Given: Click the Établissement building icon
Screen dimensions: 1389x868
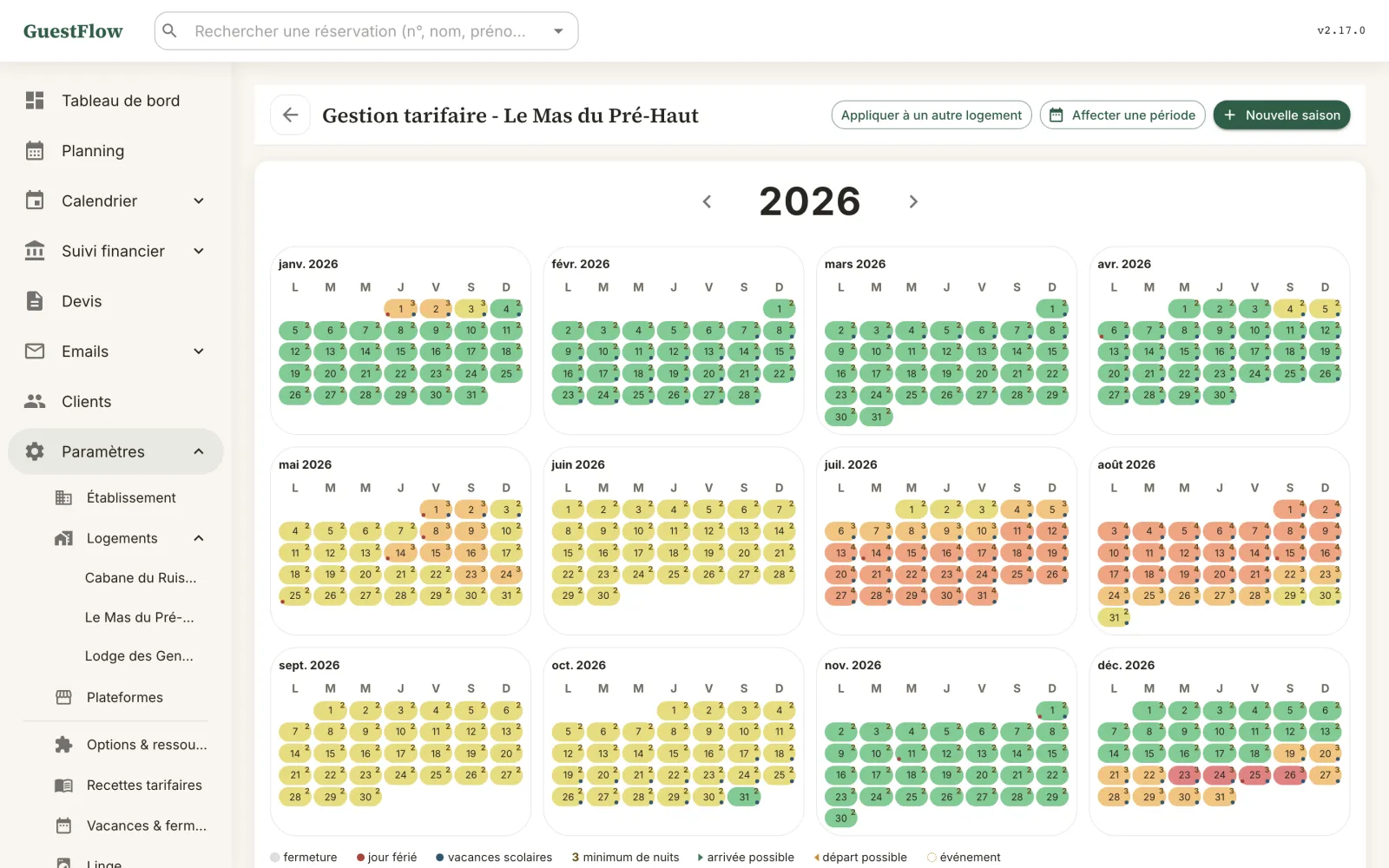Looking at the screenshot, I should point(63,497).
